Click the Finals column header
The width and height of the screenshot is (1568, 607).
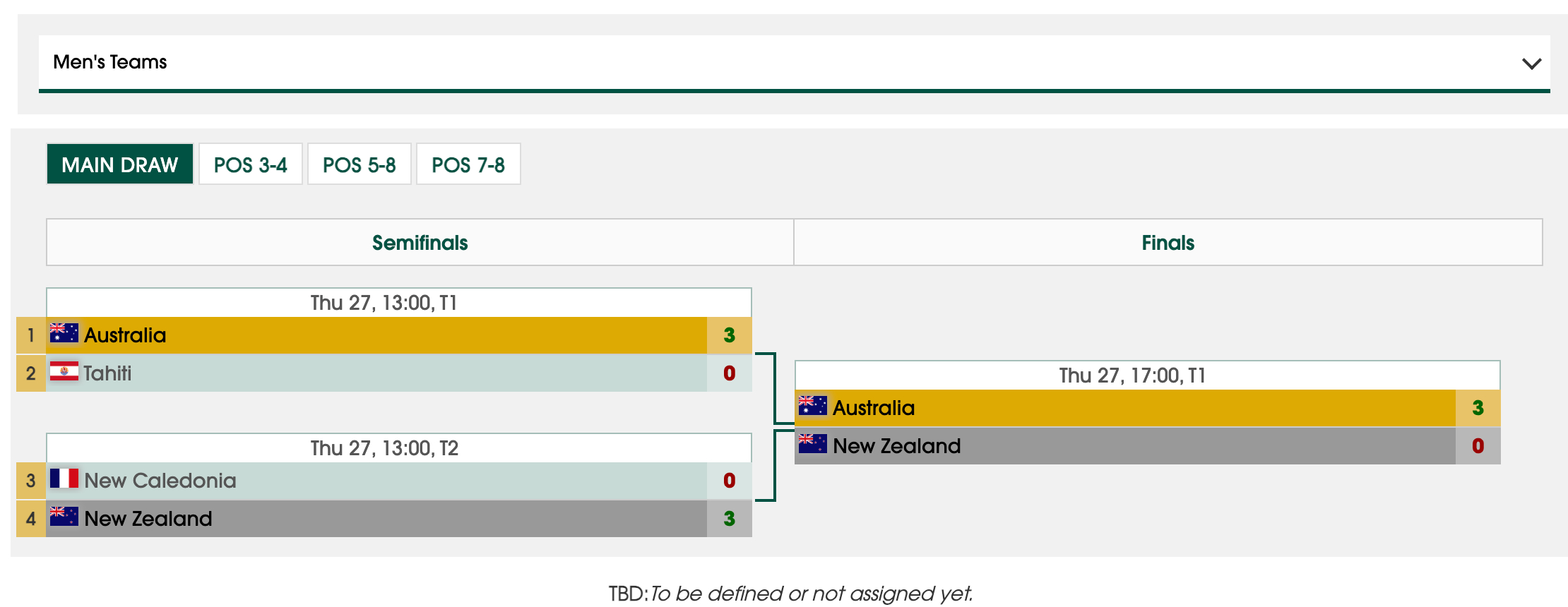point(1168,243)
